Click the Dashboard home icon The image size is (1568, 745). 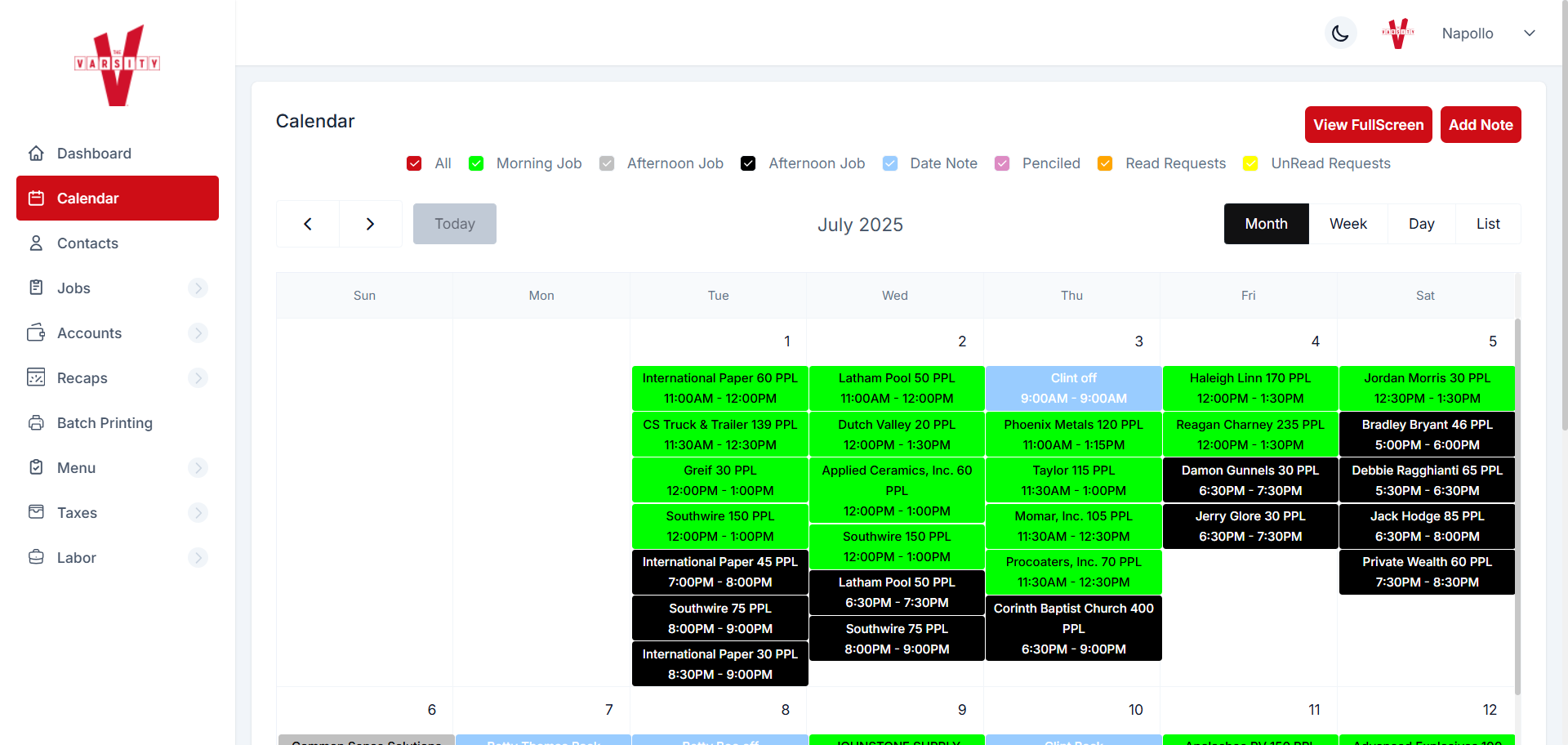pos(36,154)
